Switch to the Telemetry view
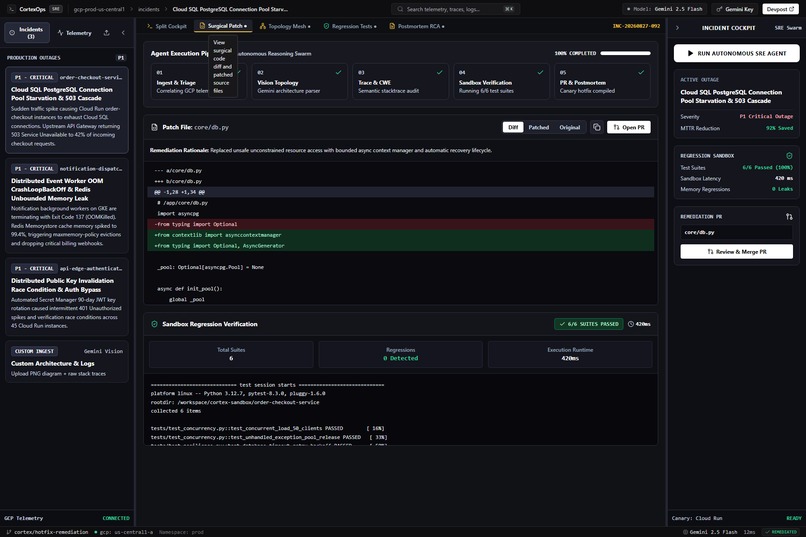 (75, 33)
